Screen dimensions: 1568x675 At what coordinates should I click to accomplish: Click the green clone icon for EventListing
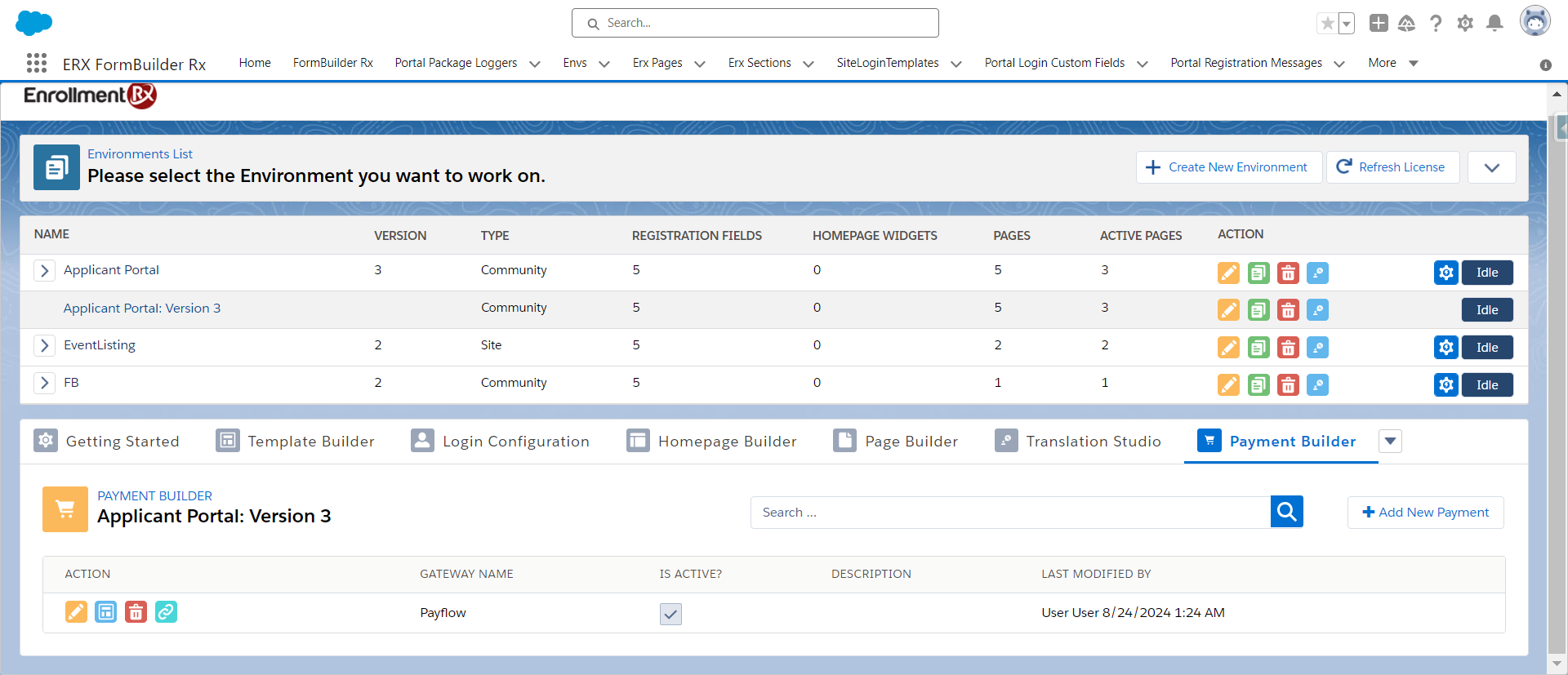click(1258, 348)
